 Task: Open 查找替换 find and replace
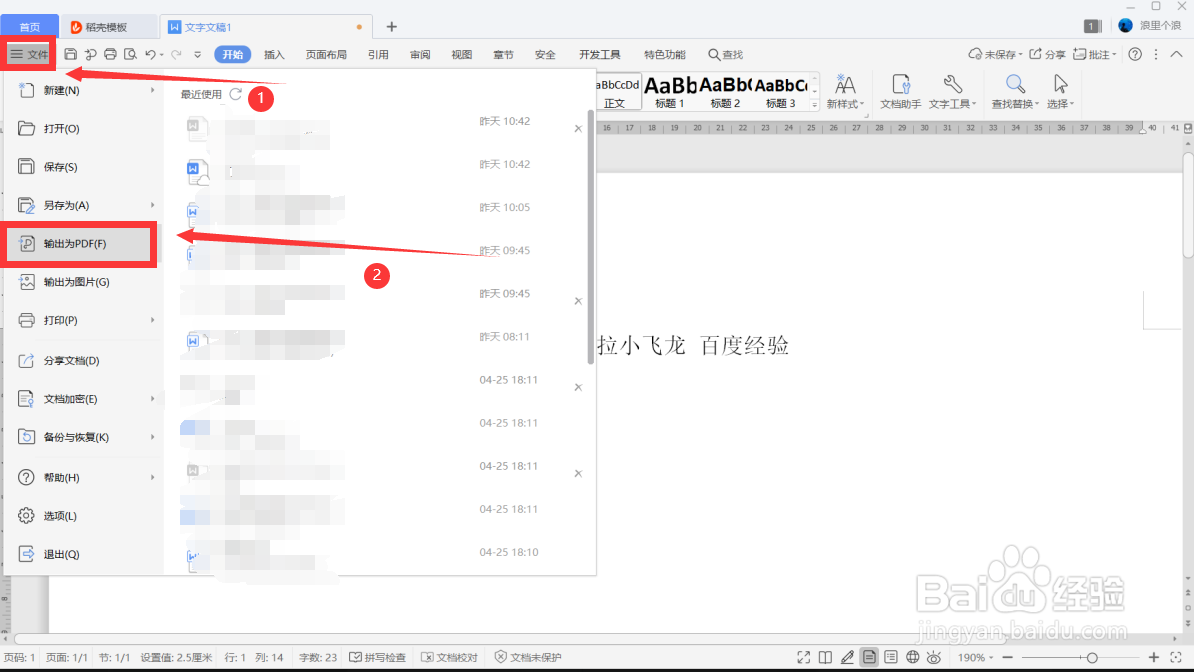1015,91
